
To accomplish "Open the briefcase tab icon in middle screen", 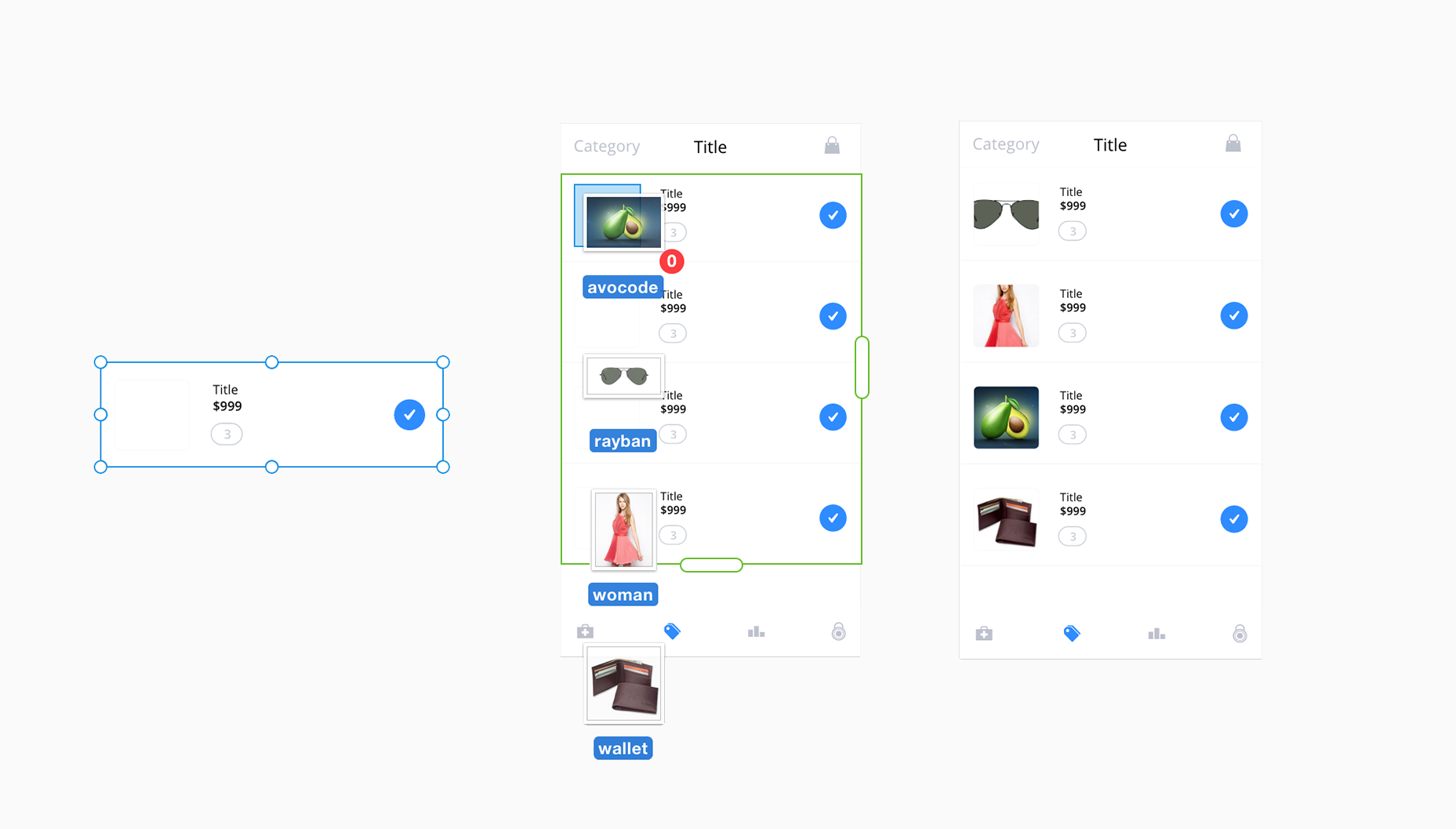I will [x=585, y=631].
